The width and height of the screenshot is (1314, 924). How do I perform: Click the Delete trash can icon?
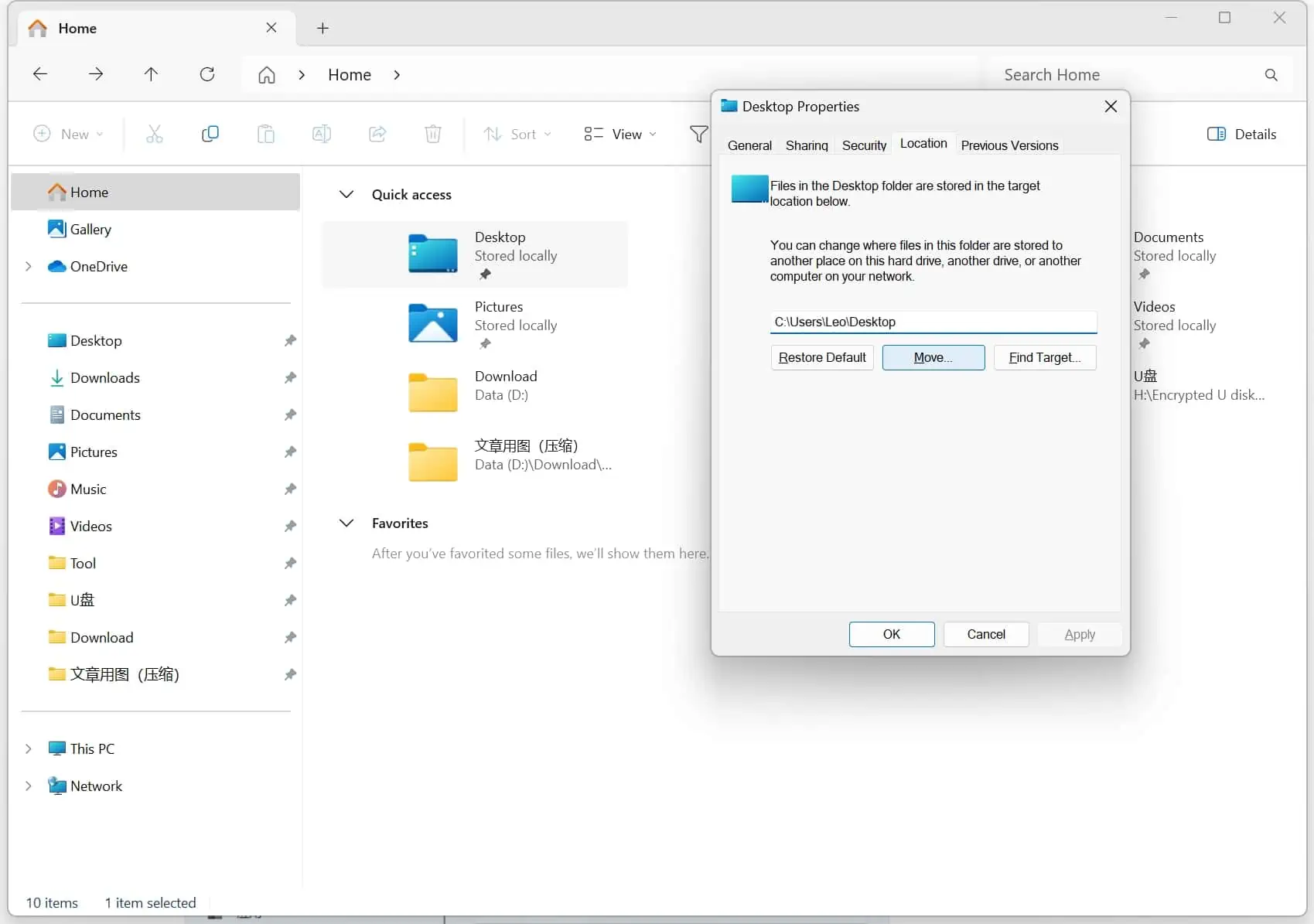tap(433, 135)
